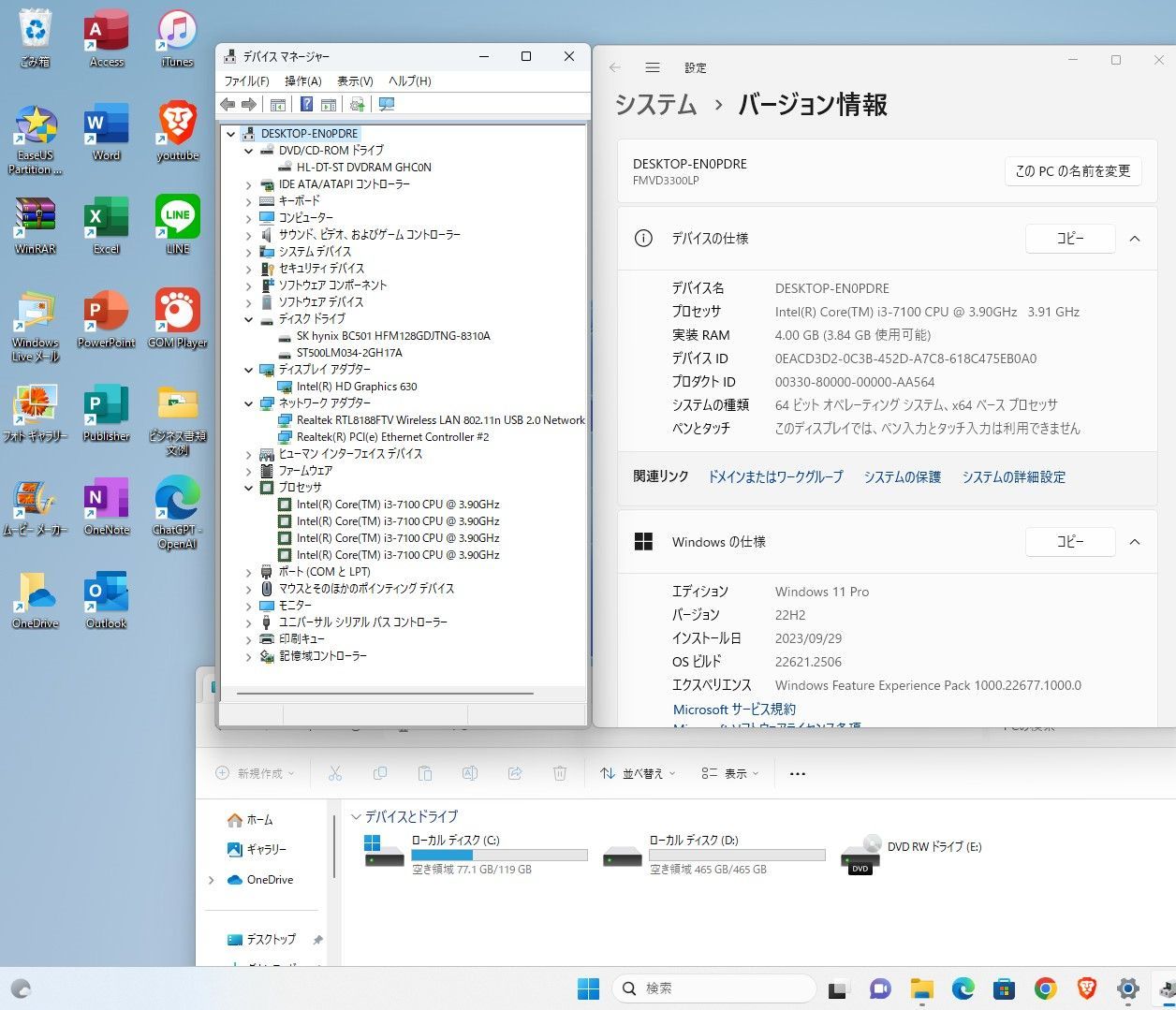1176x1010 pixels.
Task: Collapse the プロセッサ node in Device Manager
Action: tap(248, 487)
